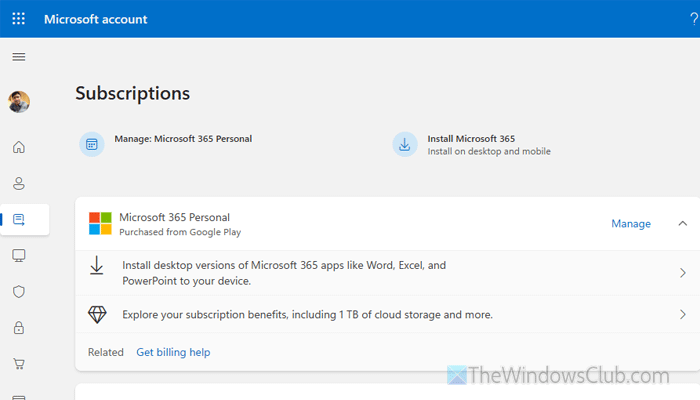Viewport: 700px width, 400px height.
Task: Open Your info person icon in sidebar
Action: (19, 183)
